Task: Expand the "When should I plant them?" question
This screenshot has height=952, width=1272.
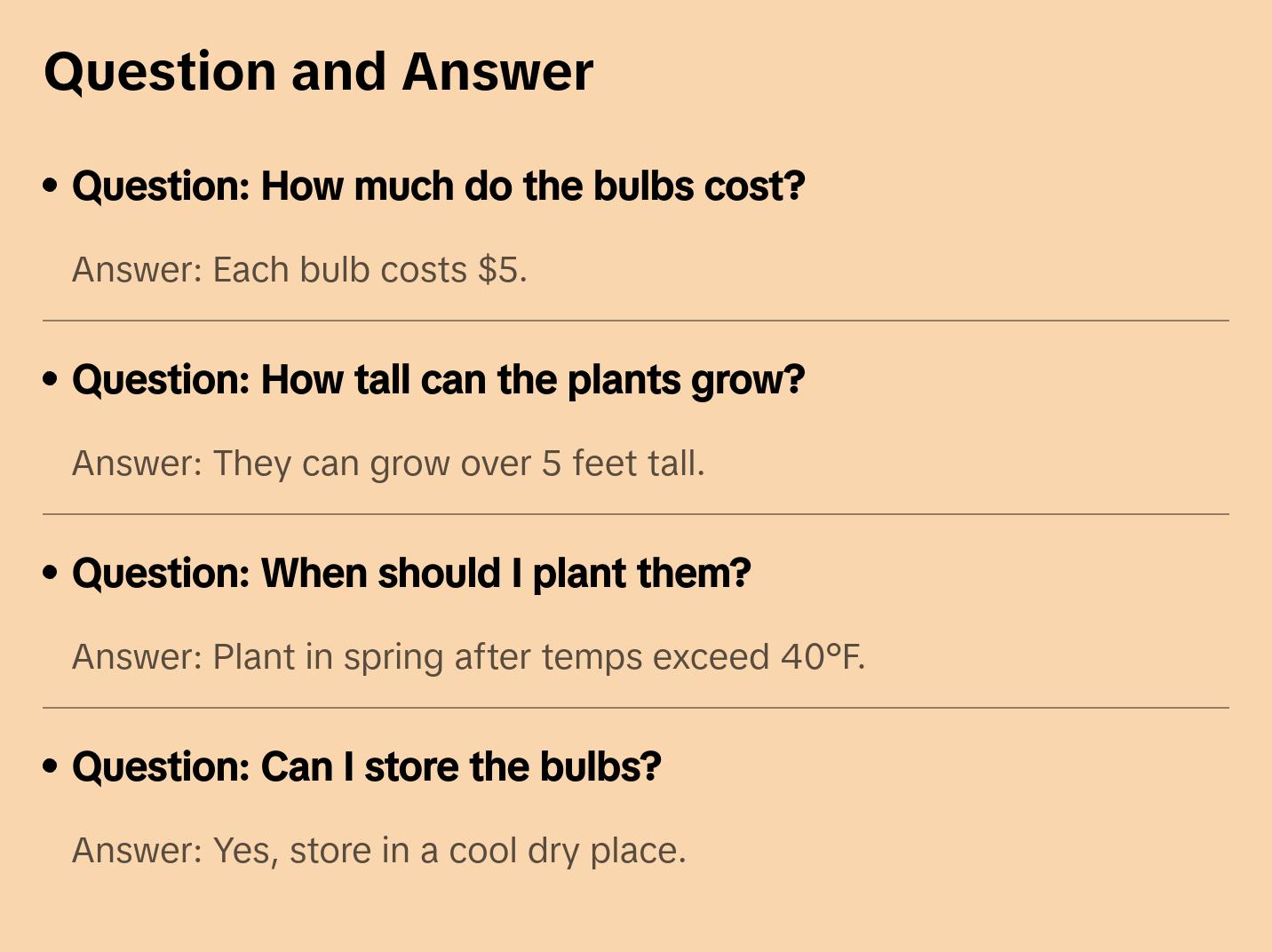Action: tap(411, 574)
